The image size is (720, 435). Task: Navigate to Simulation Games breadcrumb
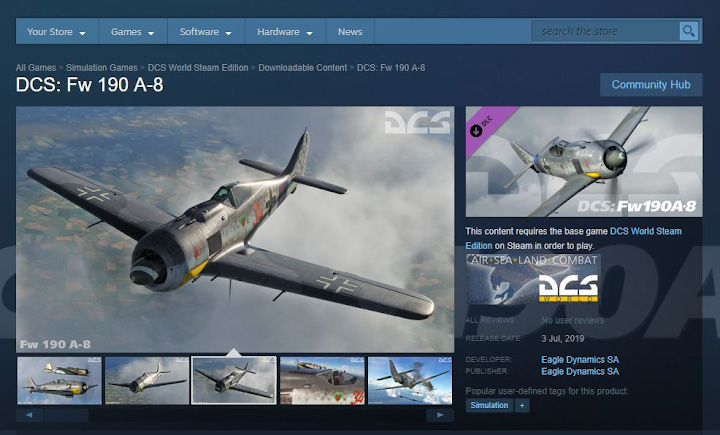click(x=104, y=68)
